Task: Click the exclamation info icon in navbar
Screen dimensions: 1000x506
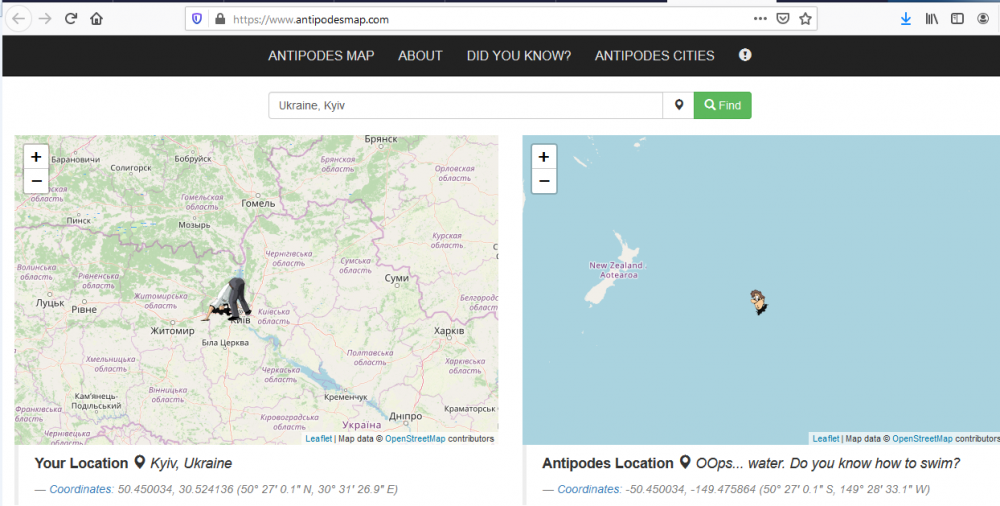Action: (x=745, y=55)
